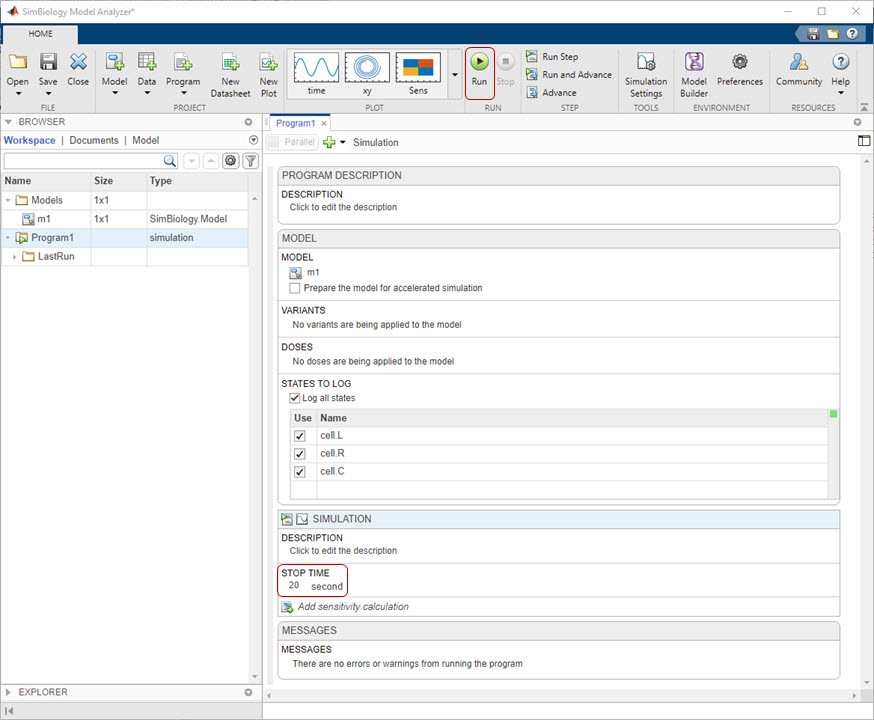Image resolution: width=874 pixels, height=720 pixels.
Task: Expand the EXPLORER panel
Action: coord(9,692)
